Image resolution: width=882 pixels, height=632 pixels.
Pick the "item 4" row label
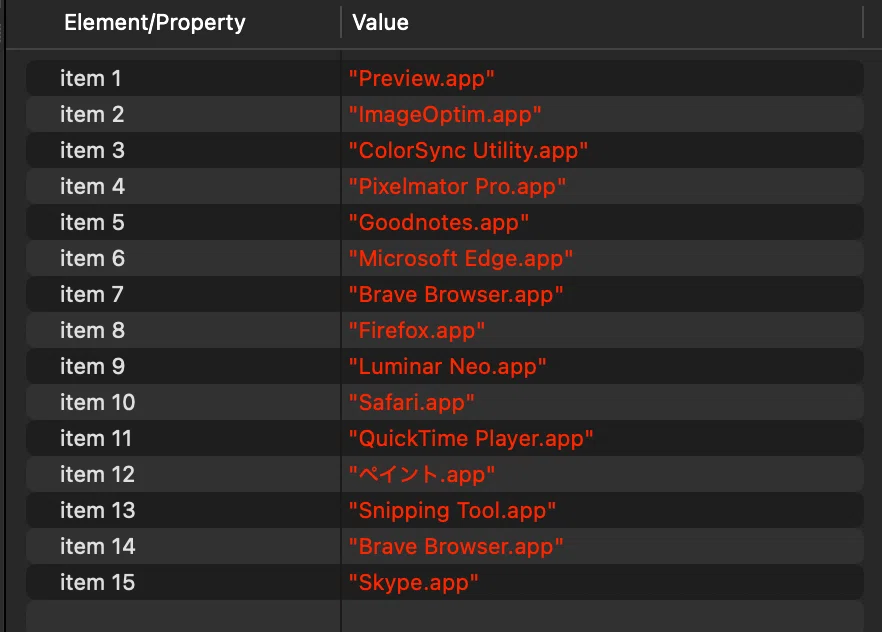(x=92, y=186)
